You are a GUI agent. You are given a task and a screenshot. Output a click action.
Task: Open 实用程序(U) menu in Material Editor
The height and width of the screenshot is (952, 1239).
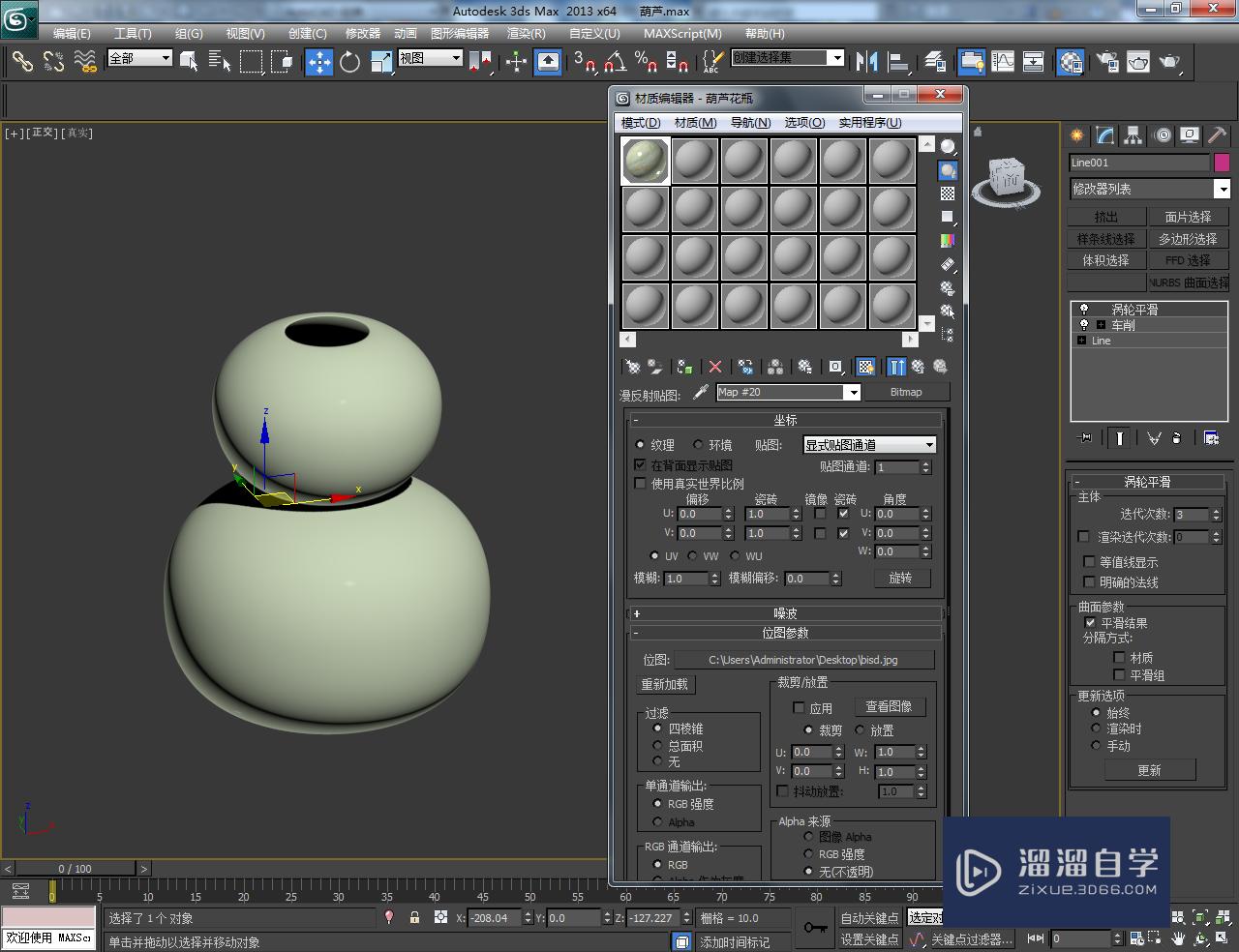tap(869, 123)
